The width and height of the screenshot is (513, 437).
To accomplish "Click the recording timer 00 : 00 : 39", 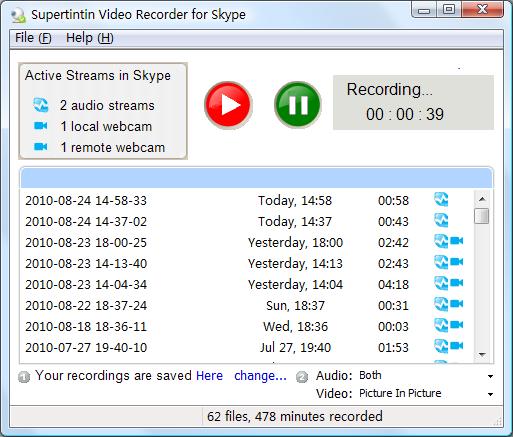I will coord(405,114).
